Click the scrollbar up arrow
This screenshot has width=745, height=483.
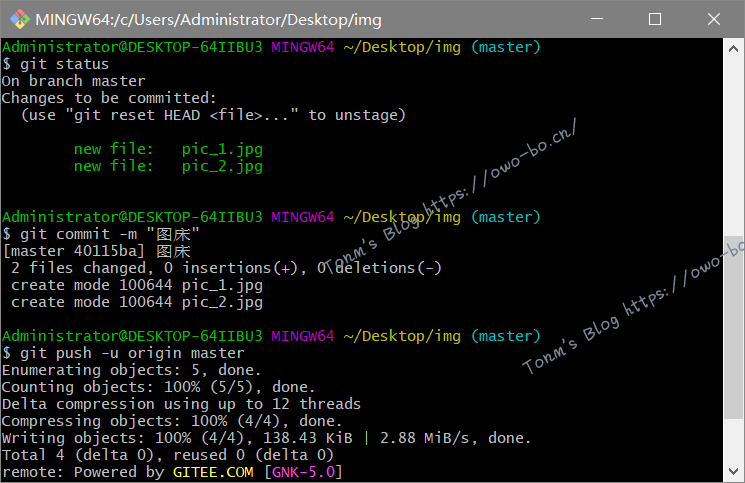(736, 46)
